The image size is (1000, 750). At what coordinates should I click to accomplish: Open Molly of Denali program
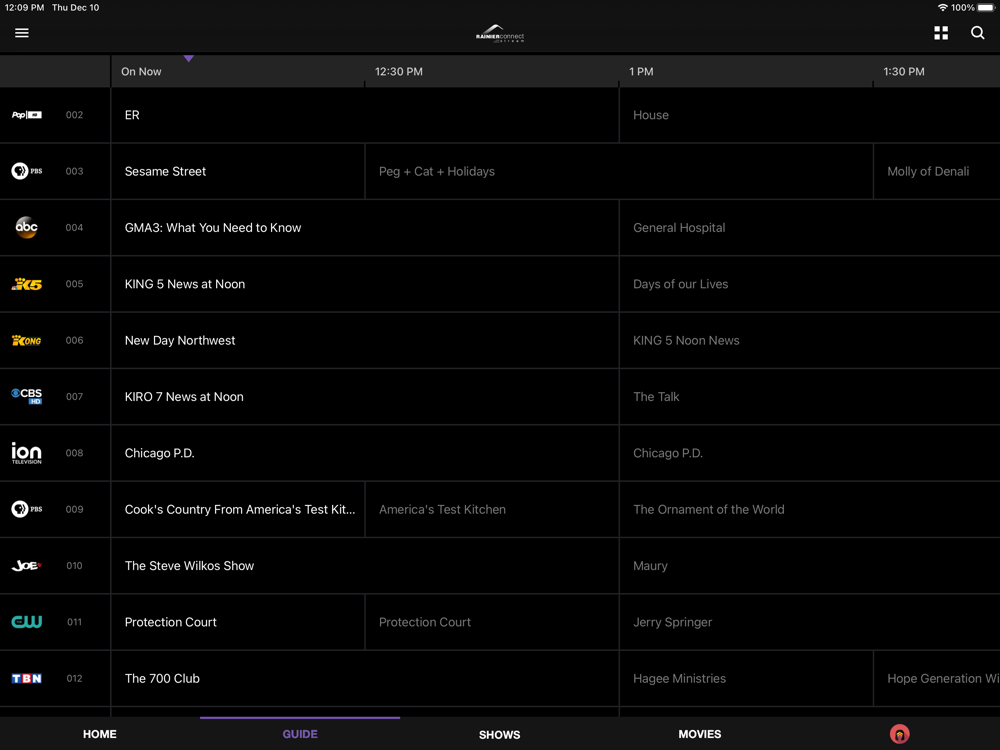tap(936, 171)
